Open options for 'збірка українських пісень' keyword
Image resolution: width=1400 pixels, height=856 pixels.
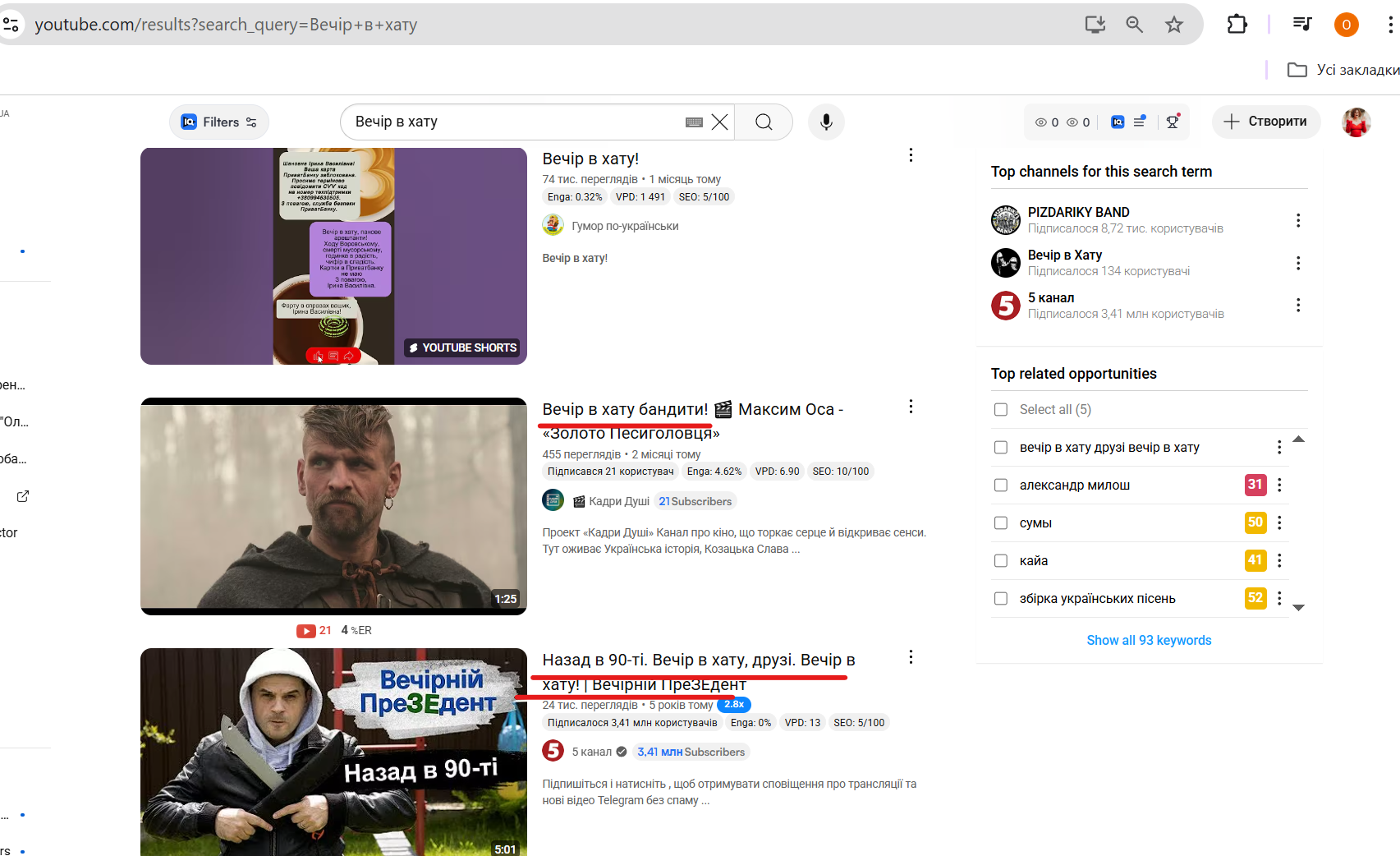1279,599
